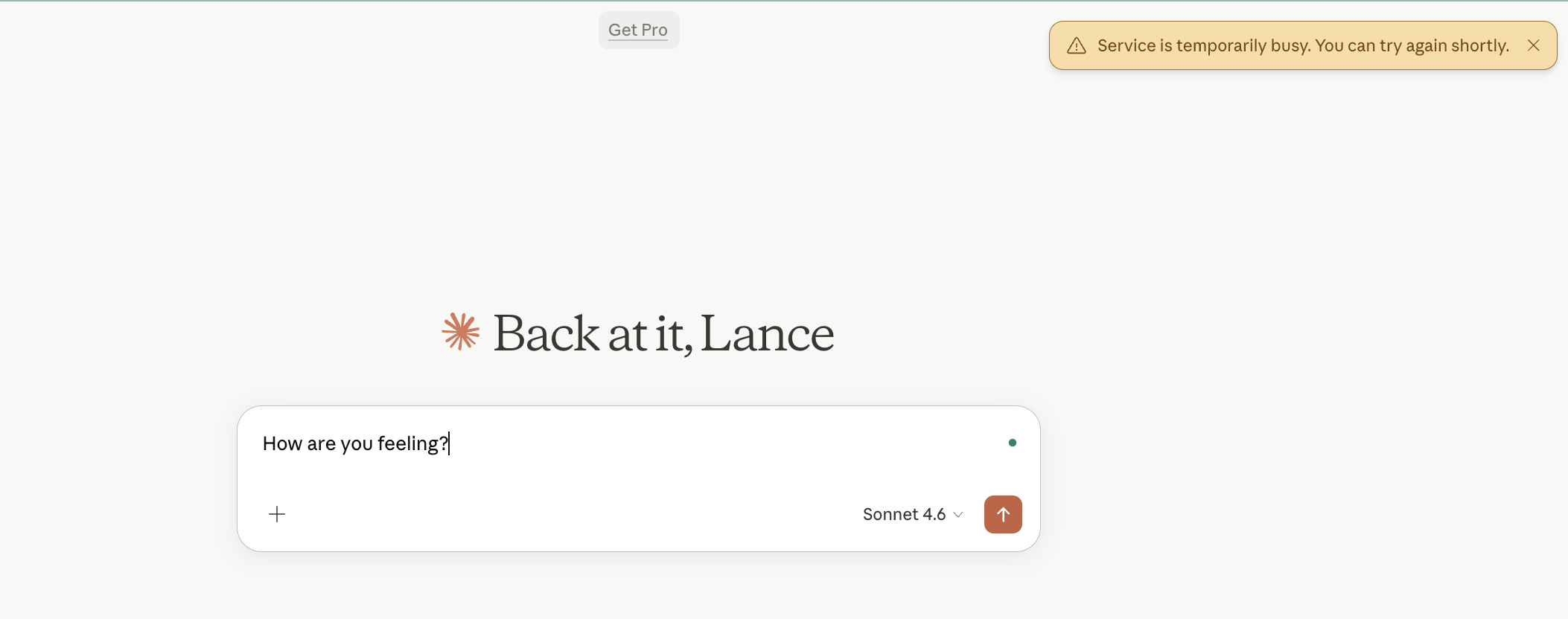Click the Claude starburst logo
Image resolution: width=1568 pixels, height=619 pixels.
461,332
